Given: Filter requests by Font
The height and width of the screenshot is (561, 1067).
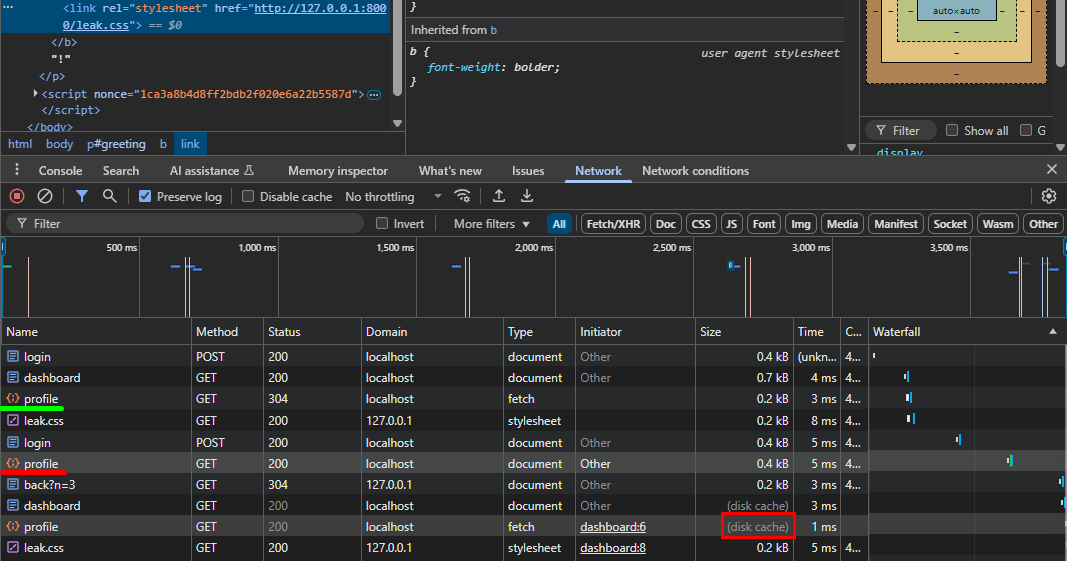Looking at the screenshot, I should [x=764, y=224].
